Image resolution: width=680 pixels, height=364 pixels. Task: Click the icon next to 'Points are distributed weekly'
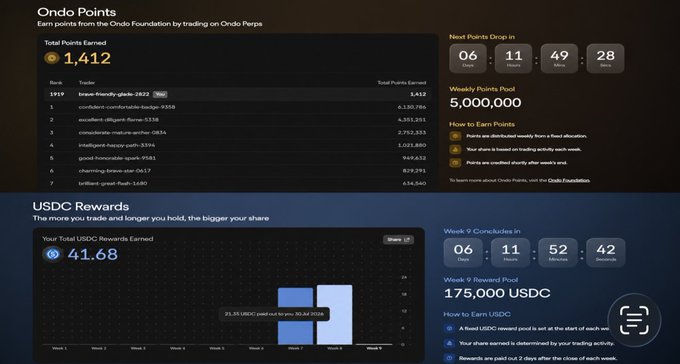455,136
